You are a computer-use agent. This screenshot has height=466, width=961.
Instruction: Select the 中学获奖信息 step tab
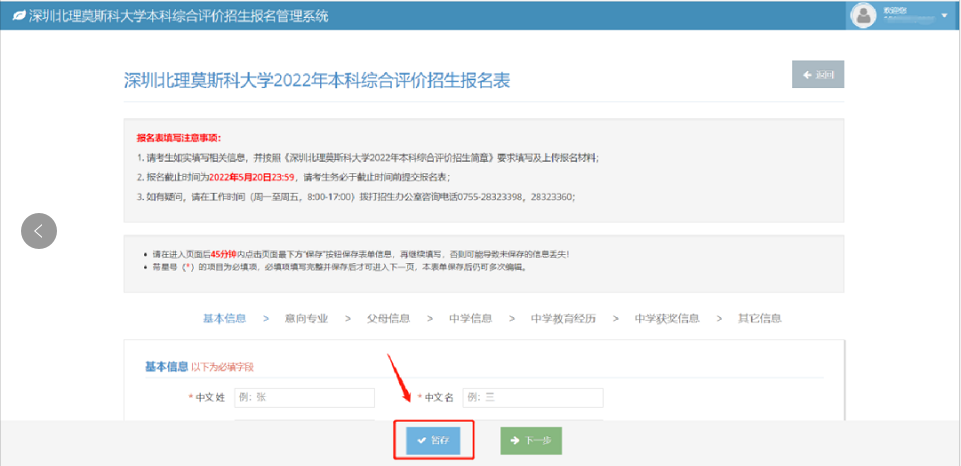pyautogui.click(x=667, y=318)
